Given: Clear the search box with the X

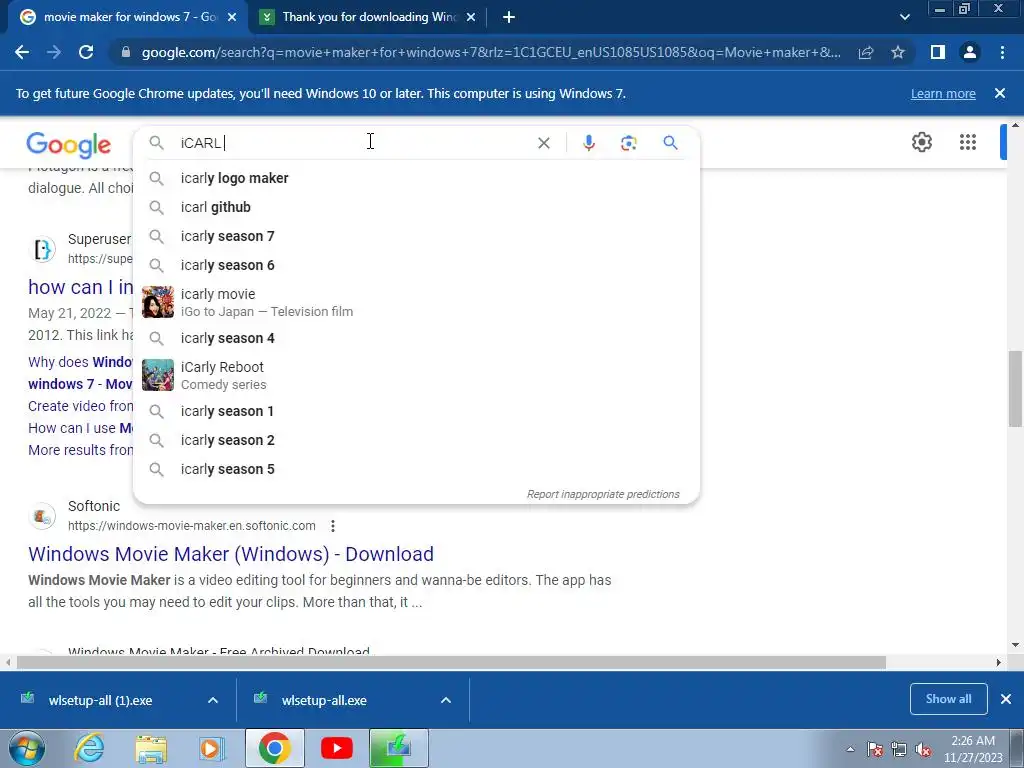Looking at the screenshot, I should pyautogui.click(x=543, y=143).
